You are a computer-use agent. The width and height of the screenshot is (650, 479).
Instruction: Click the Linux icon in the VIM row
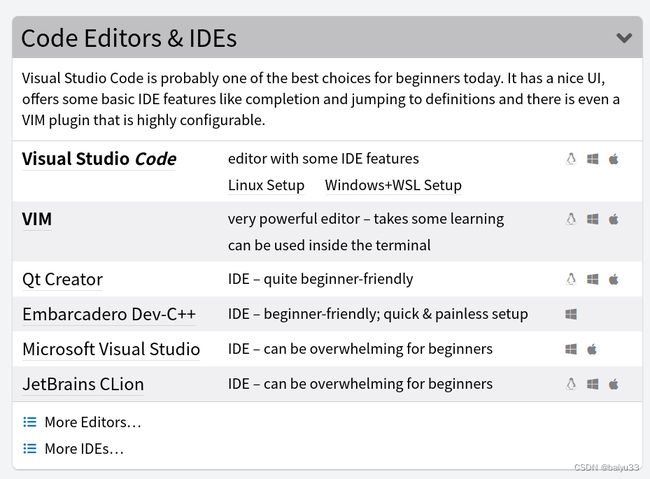click(571, 219)
